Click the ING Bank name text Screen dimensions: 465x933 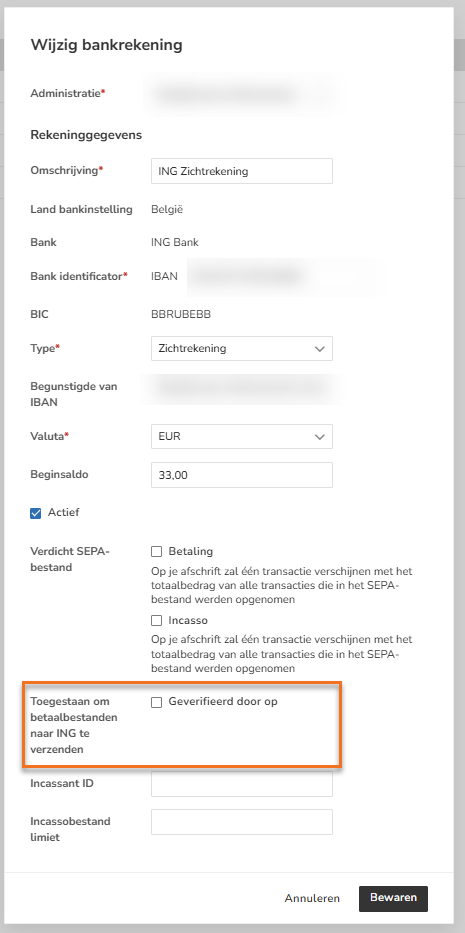(175, 243)
